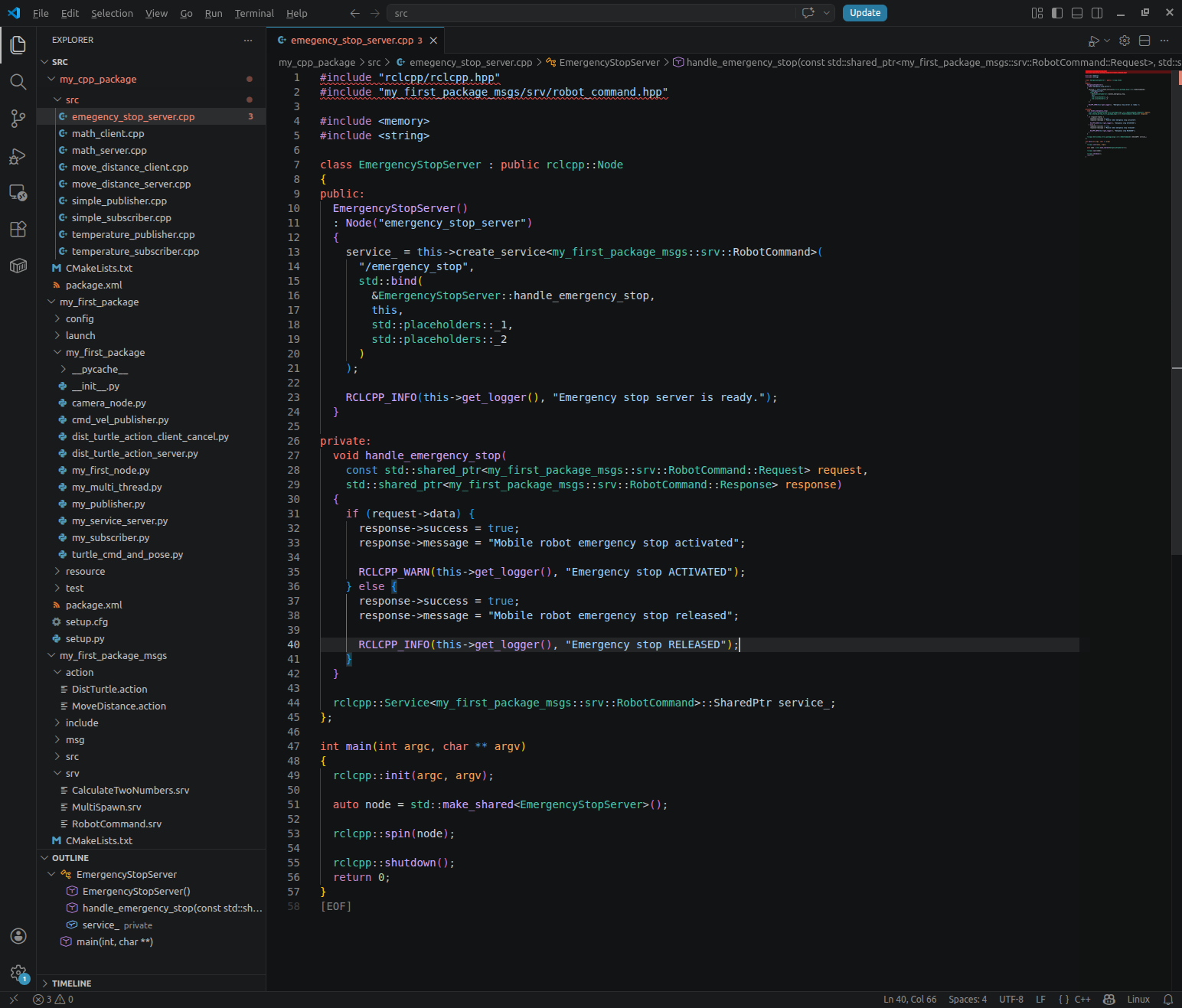The height and width of the screenshot is (1008, 1182).
Task: Open the Source Control view
Action: pyautogui.click(x=18, y=119)
